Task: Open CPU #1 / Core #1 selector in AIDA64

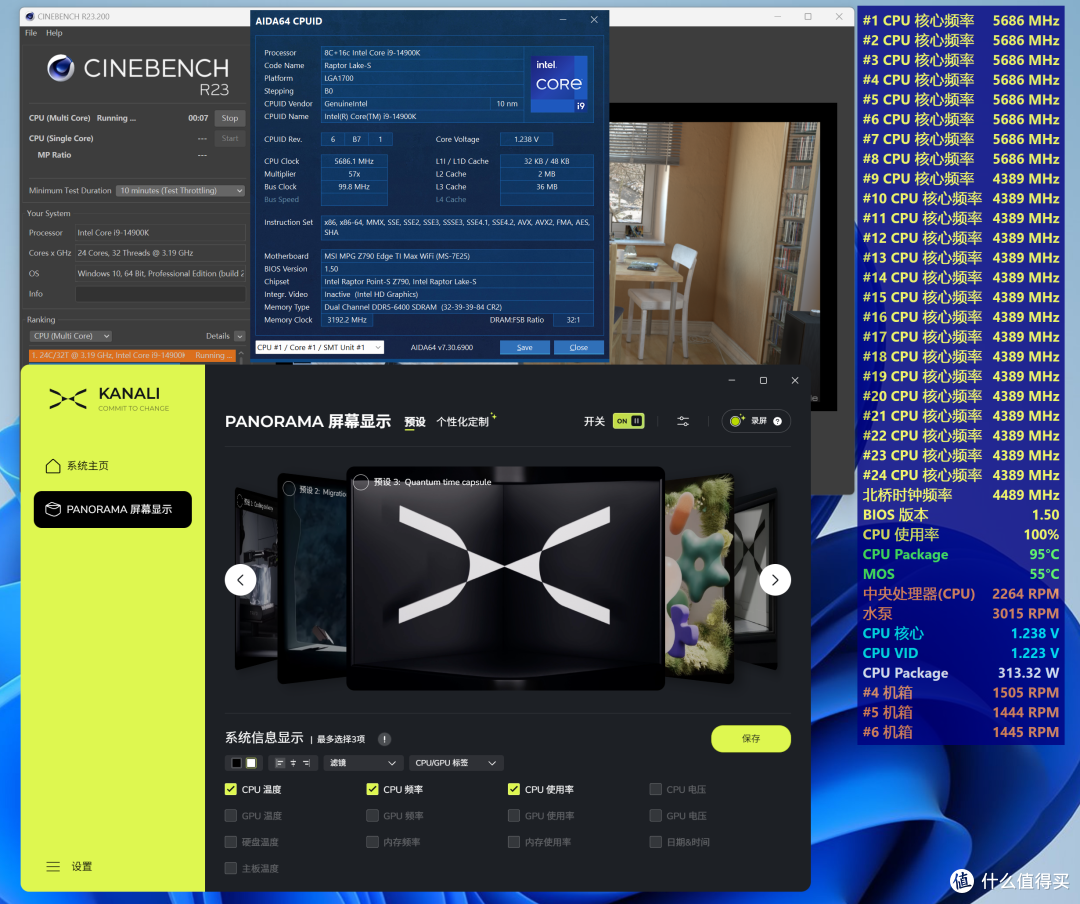Action: (x=320, y=347)
